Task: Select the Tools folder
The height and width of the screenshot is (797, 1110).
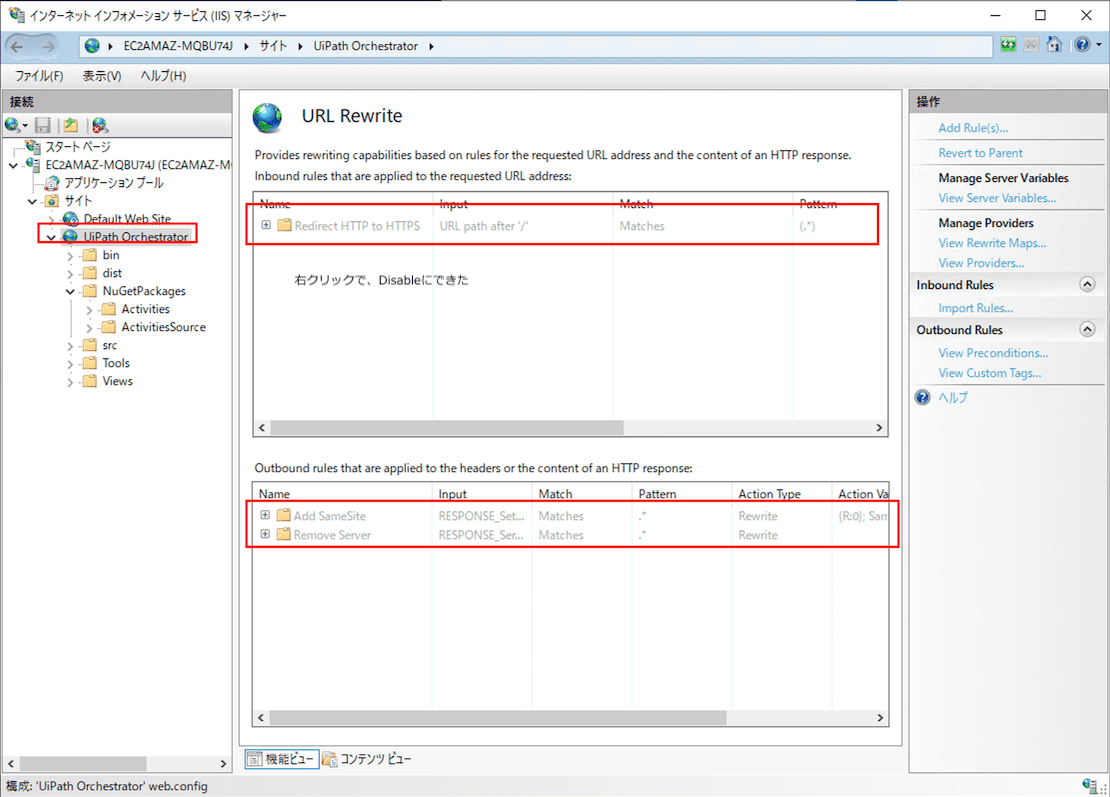Action: click(116, 363)
